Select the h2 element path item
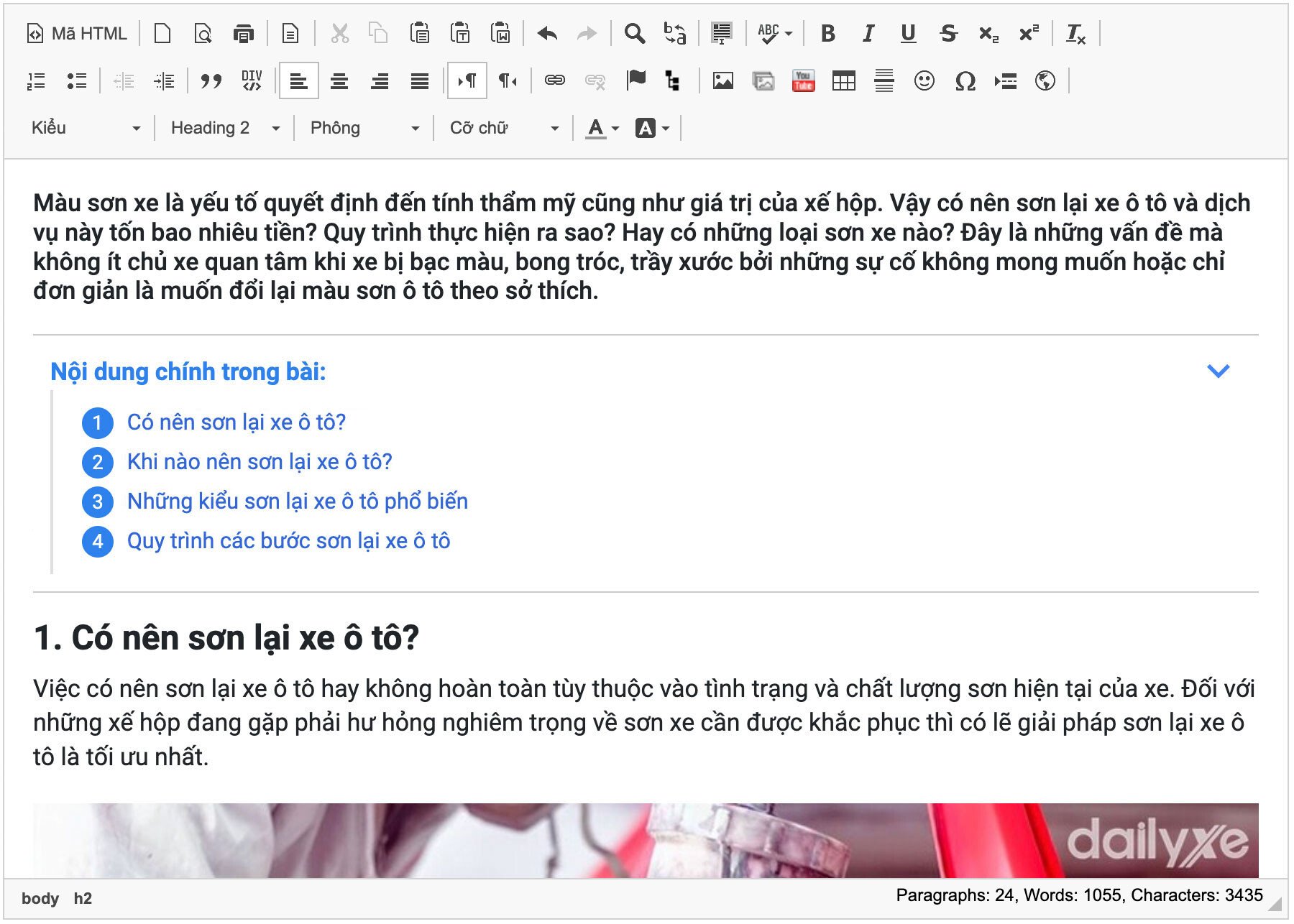The height and width of the screenshot is (924, 1294). tap(83, 898)
